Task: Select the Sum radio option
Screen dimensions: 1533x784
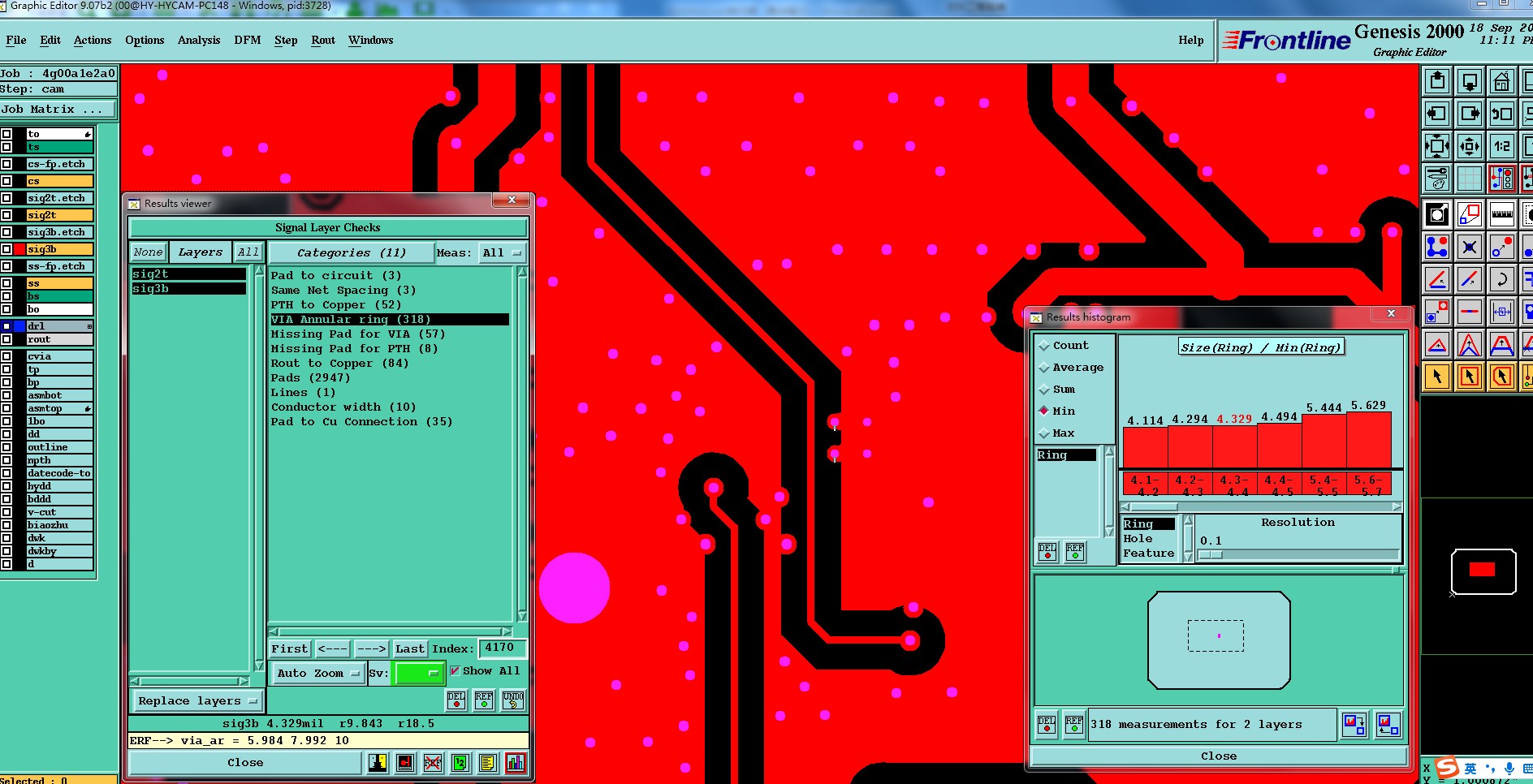Action: tap(1056, 390)
